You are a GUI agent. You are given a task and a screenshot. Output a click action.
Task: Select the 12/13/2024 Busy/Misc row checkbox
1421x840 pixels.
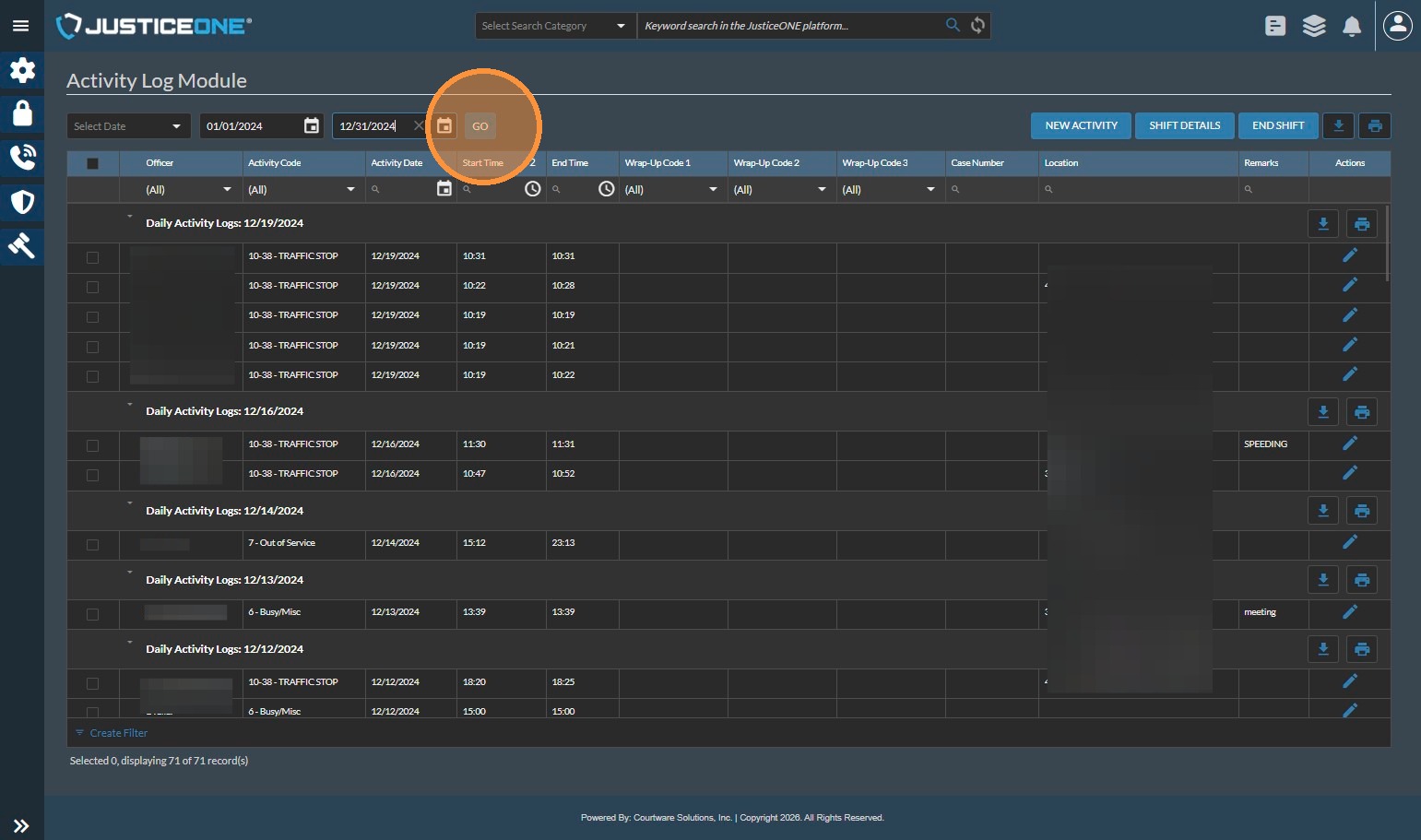tap(92, 614)
